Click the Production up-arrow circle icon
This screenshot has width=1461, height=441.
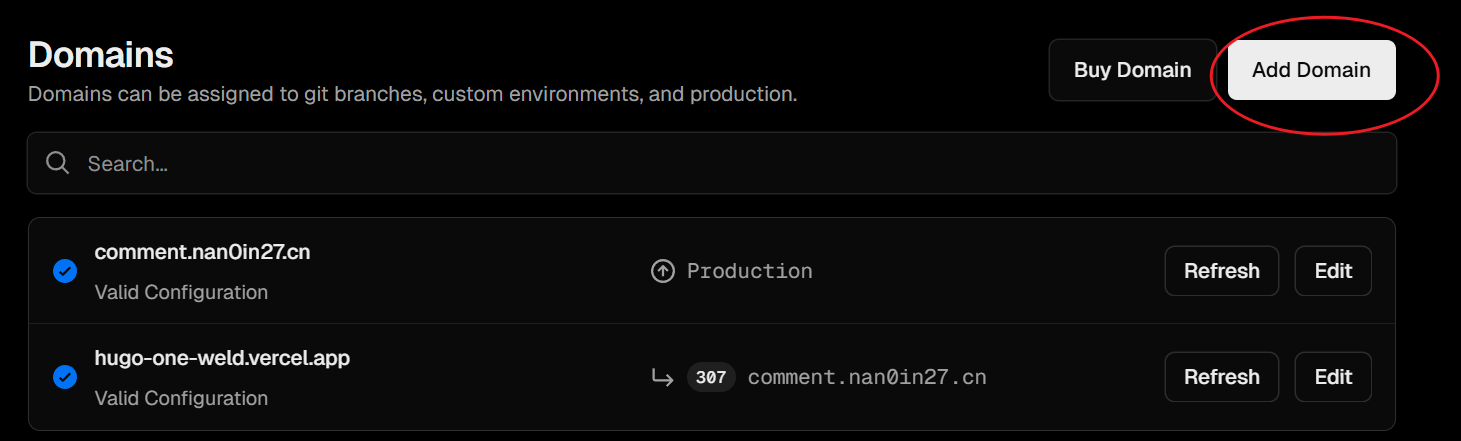662,271
